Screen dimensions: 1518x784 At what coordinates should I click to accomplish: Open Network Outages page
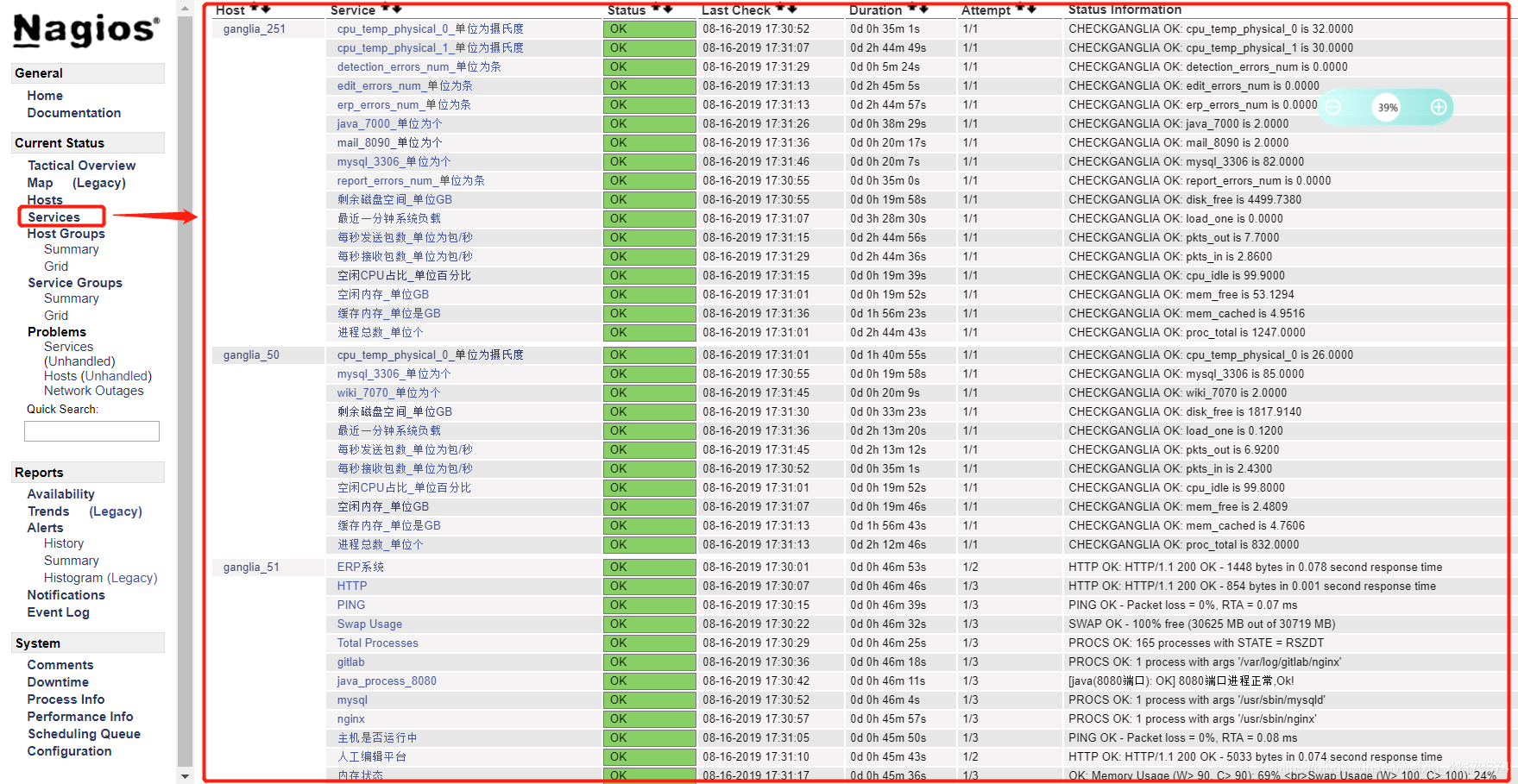tap(94, 391)
